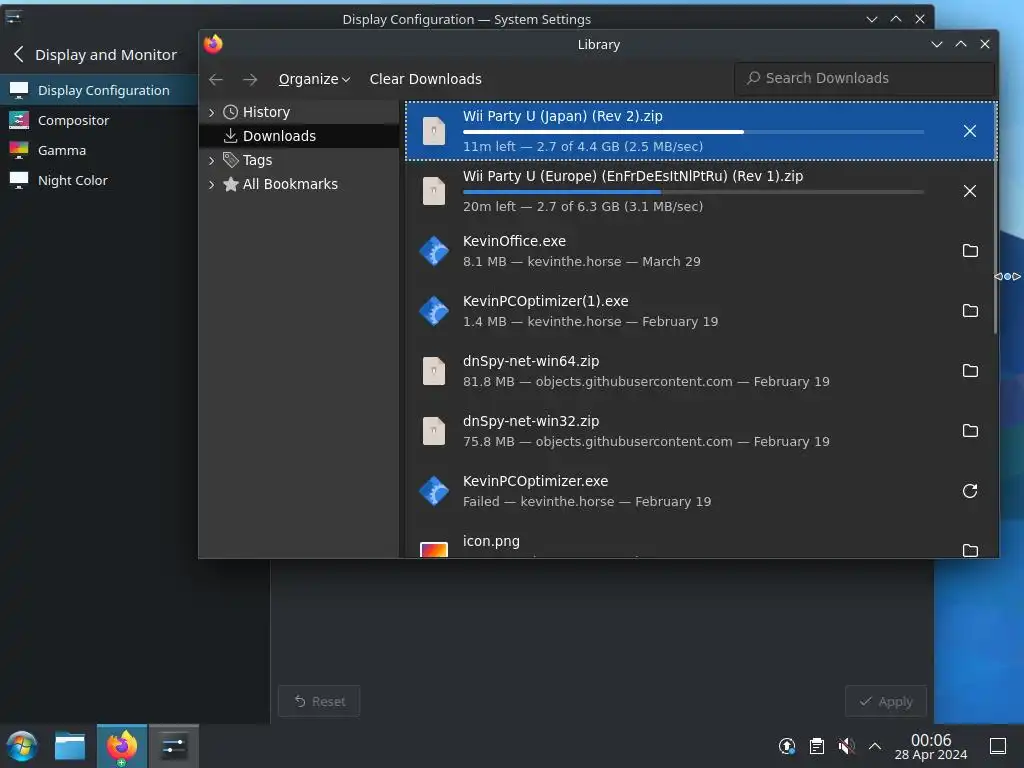Open Compositor settings

tap(99, 120)
